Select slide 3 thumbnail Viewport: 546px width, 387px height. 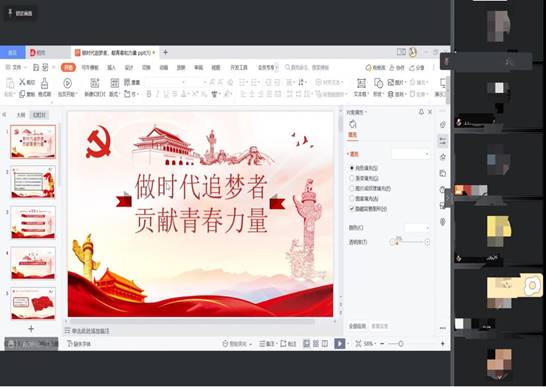tap(33, 222)
